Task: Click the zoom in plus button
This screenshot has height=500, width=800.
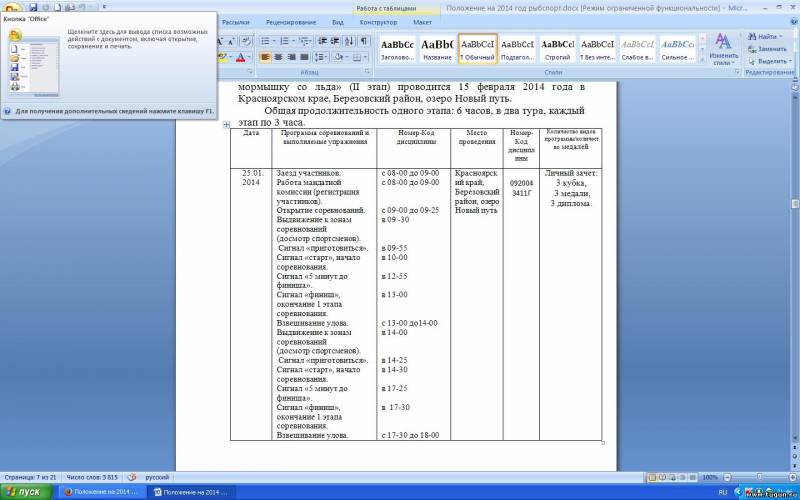Action: click(794, 478)
